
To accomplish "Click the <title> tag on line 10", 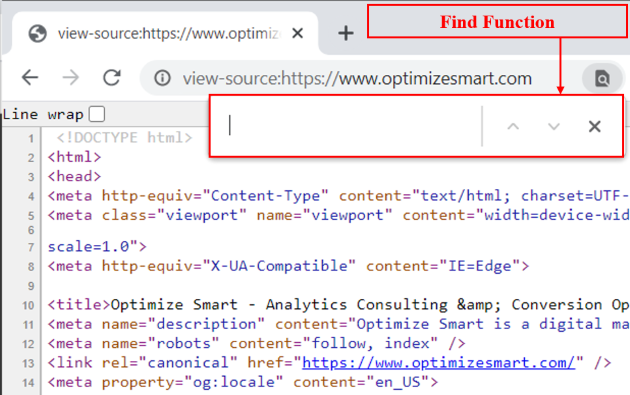I will [x=79, y=305].
